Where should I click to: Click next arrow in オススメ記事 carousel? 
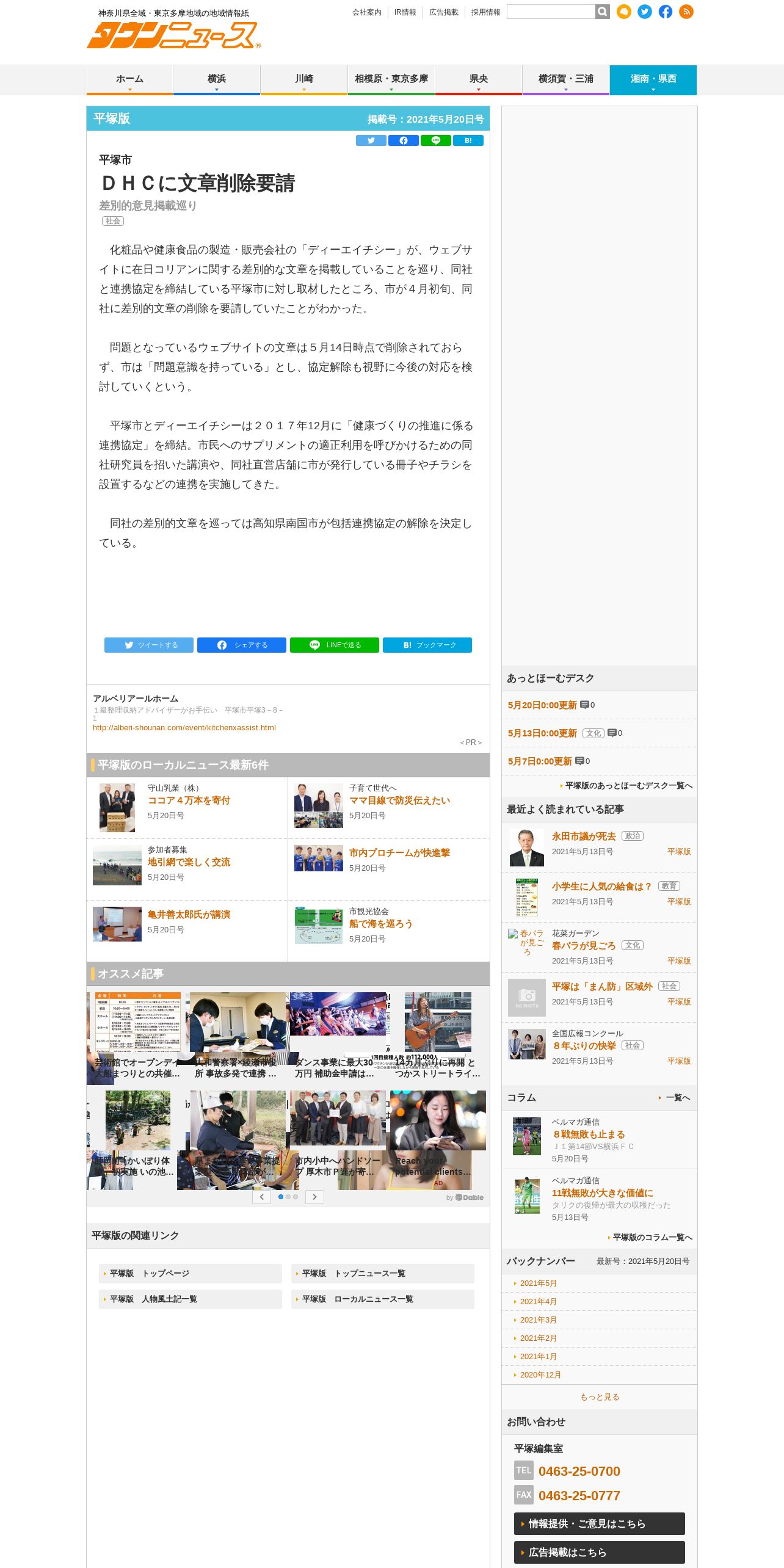click(x=314, y=1197)
